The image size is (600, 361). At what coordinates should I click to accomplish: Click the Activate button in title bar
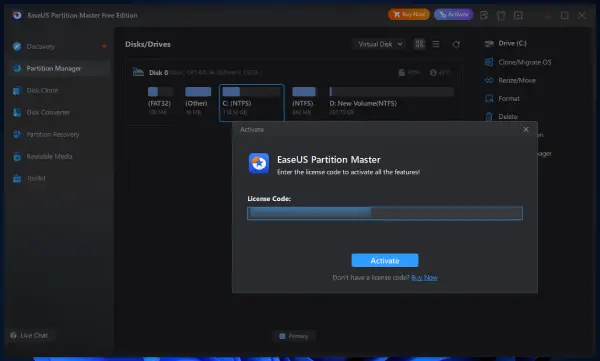453,15
